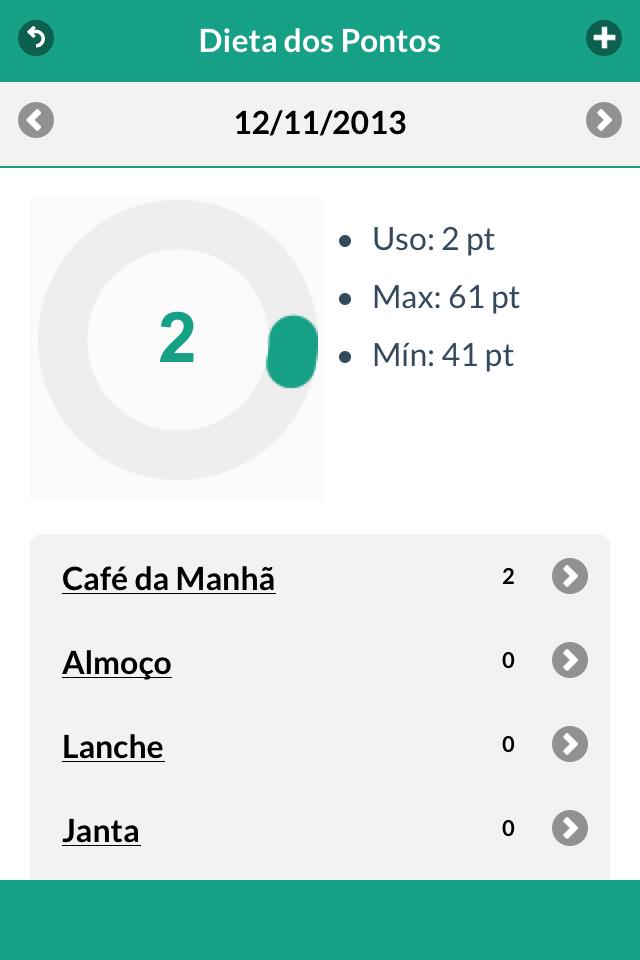Expand the Almoço chevron arrow
Screen dimensions: 640x960
coord(570,660)
